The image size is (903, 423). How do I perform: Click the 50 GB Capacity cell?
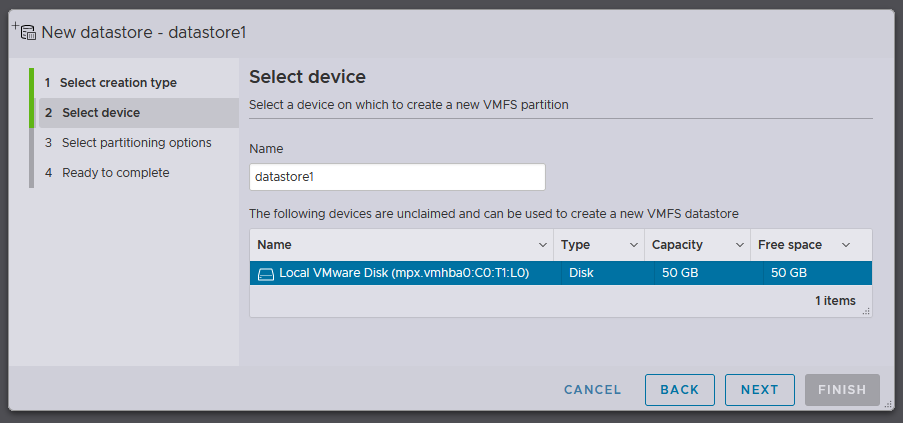[x=708, y=273]
